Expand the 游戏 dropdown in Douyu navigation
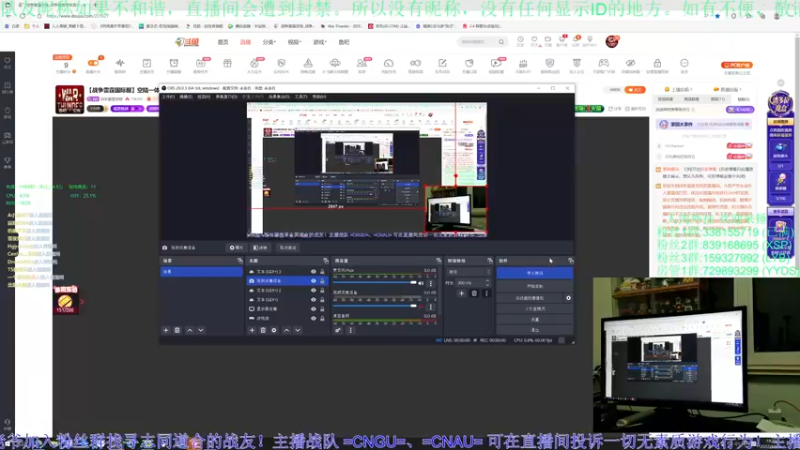The image size is (800, 450). [x=320, y=42]
